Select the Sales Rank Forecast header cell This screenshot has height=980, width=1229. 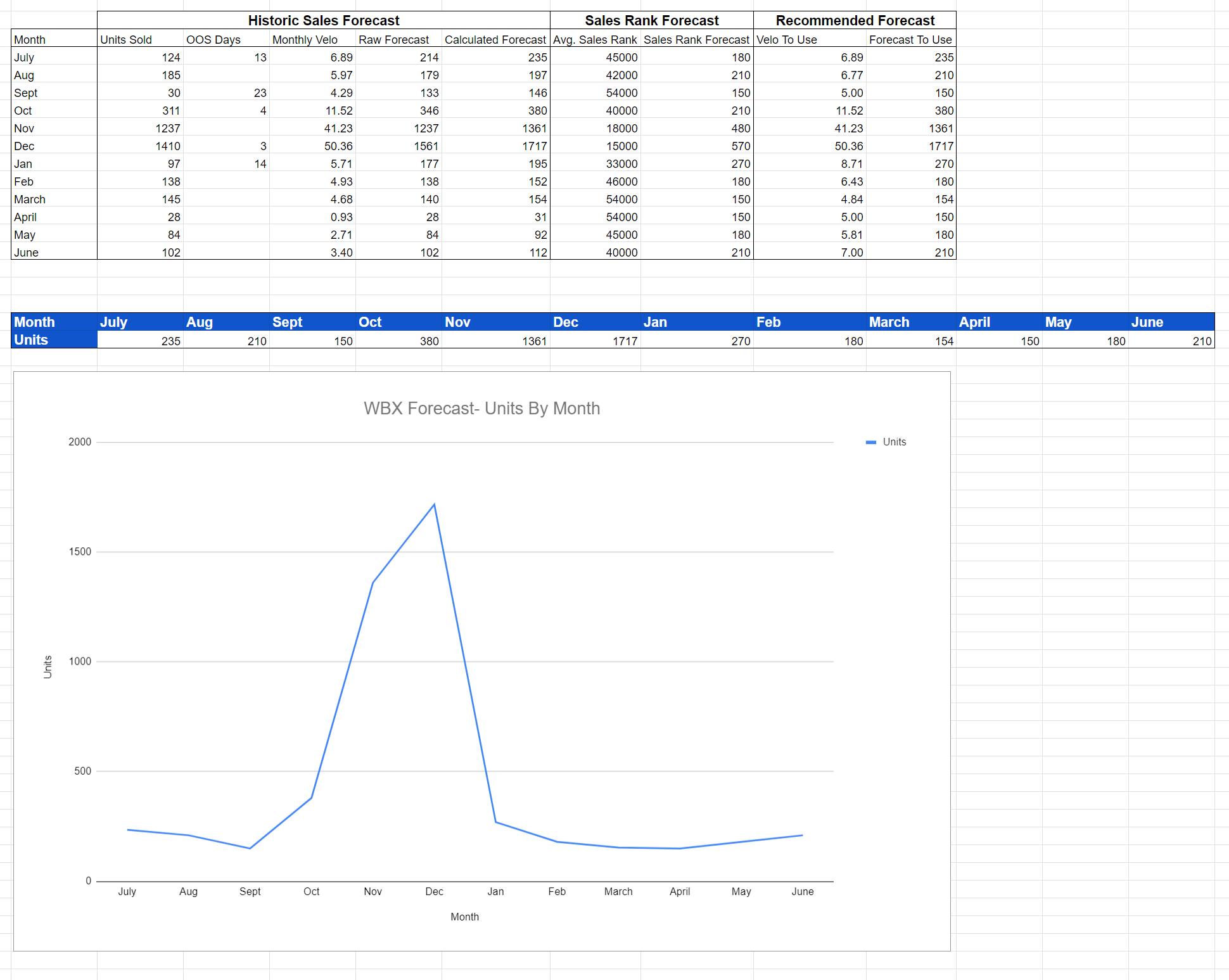pos(651,20)
